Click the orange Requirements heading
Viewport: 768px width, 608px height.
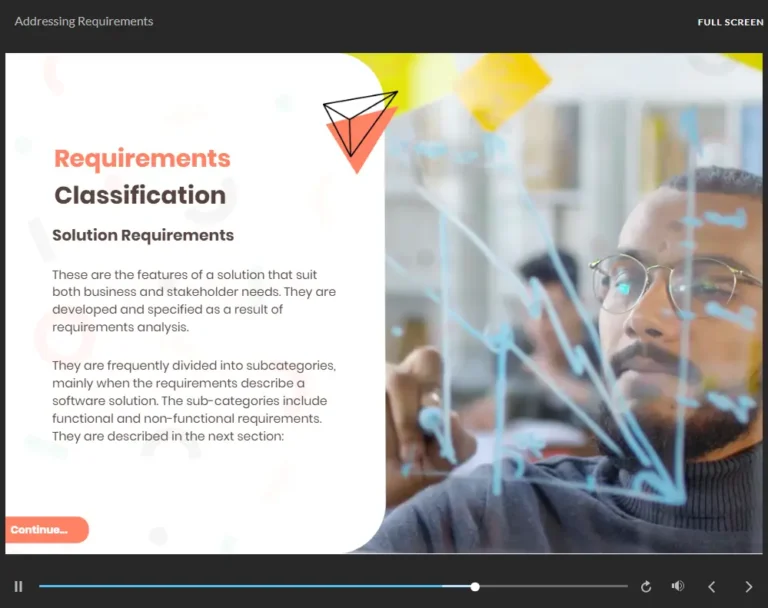click(x=142, y=159)
